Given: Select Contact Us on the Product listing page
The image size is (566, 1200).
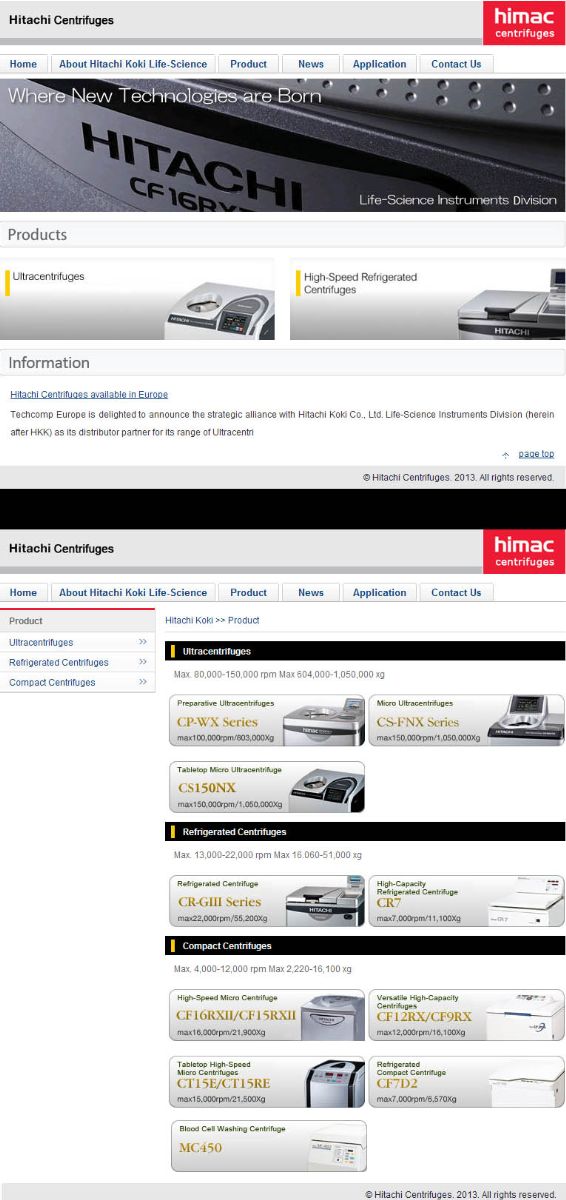Looking at the screenshot, I should pyautogui.click(x=456, y=592).
